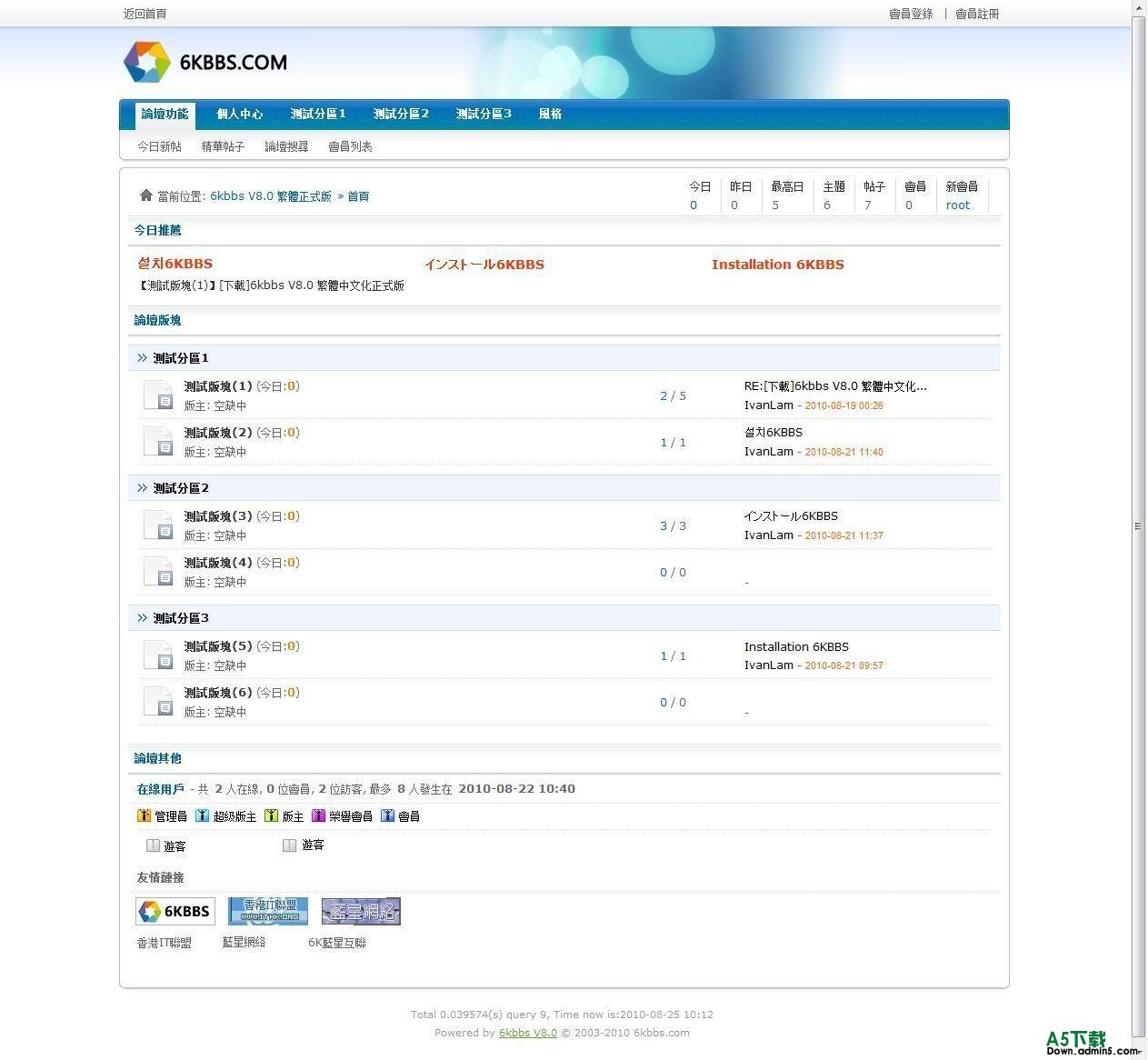Click the 6KBBS.COM hexagon logo
The width and height of the screenshot is (1148, 1060).
[x=147, y=62]
